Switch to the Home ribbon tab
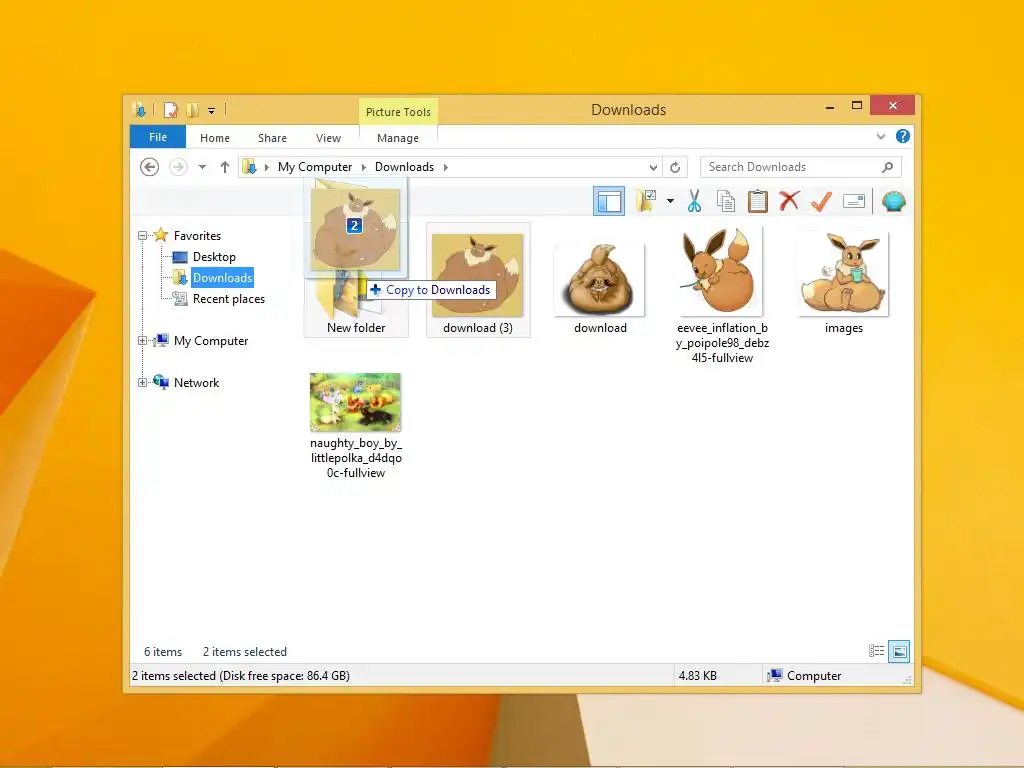This screenshot has height=768, width=1024. (x=215, y=138)
